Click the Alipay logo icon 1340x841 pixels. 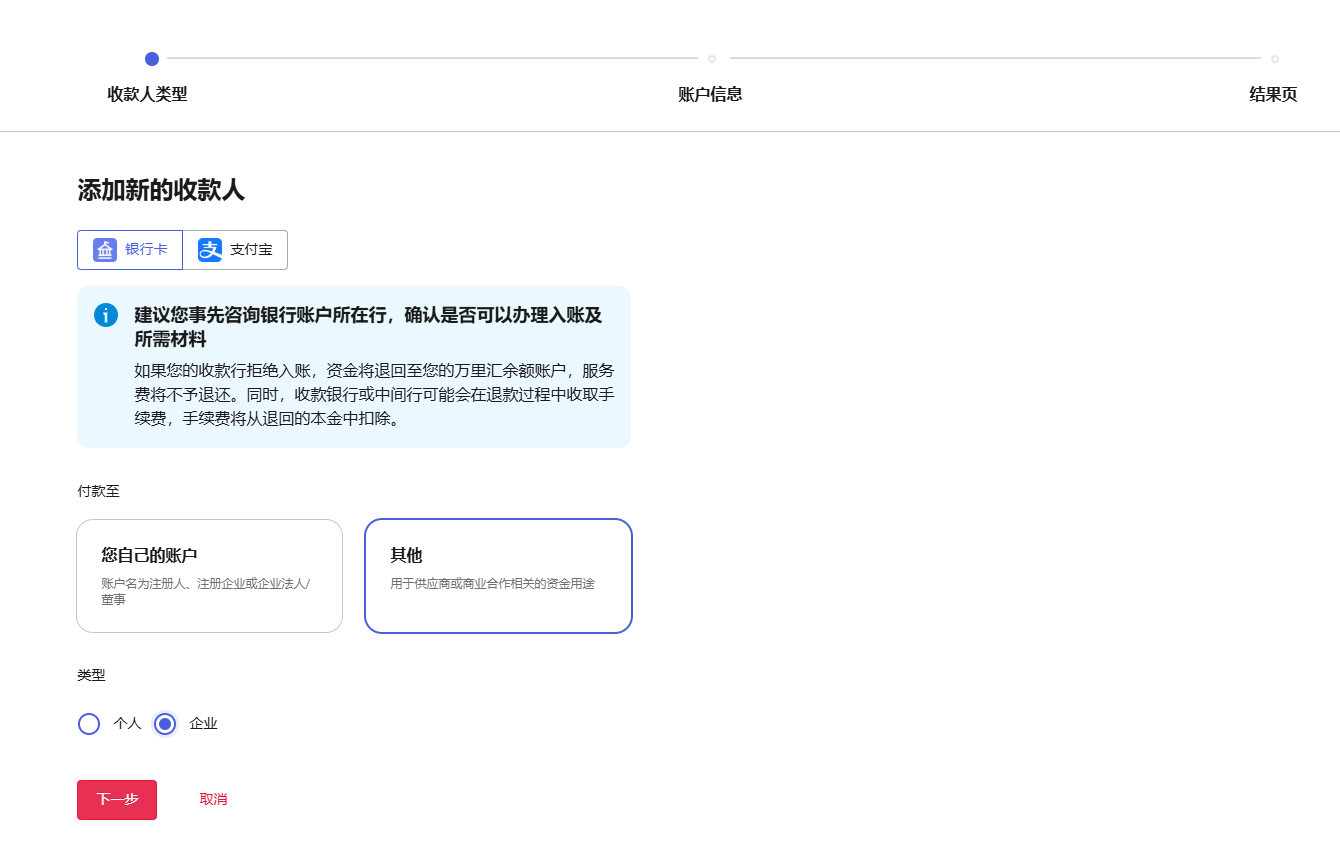210,250
